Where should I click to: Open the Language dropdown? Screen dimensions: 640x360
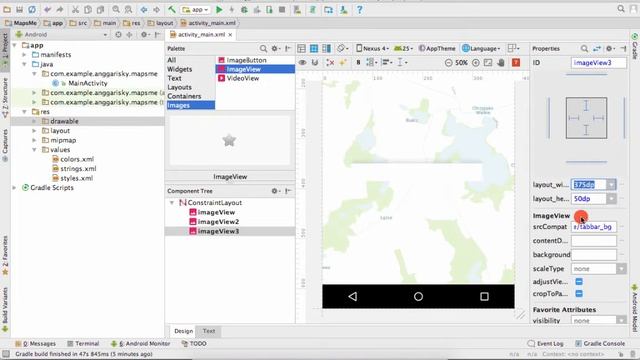pyautogui.click(x=481, y=49)
